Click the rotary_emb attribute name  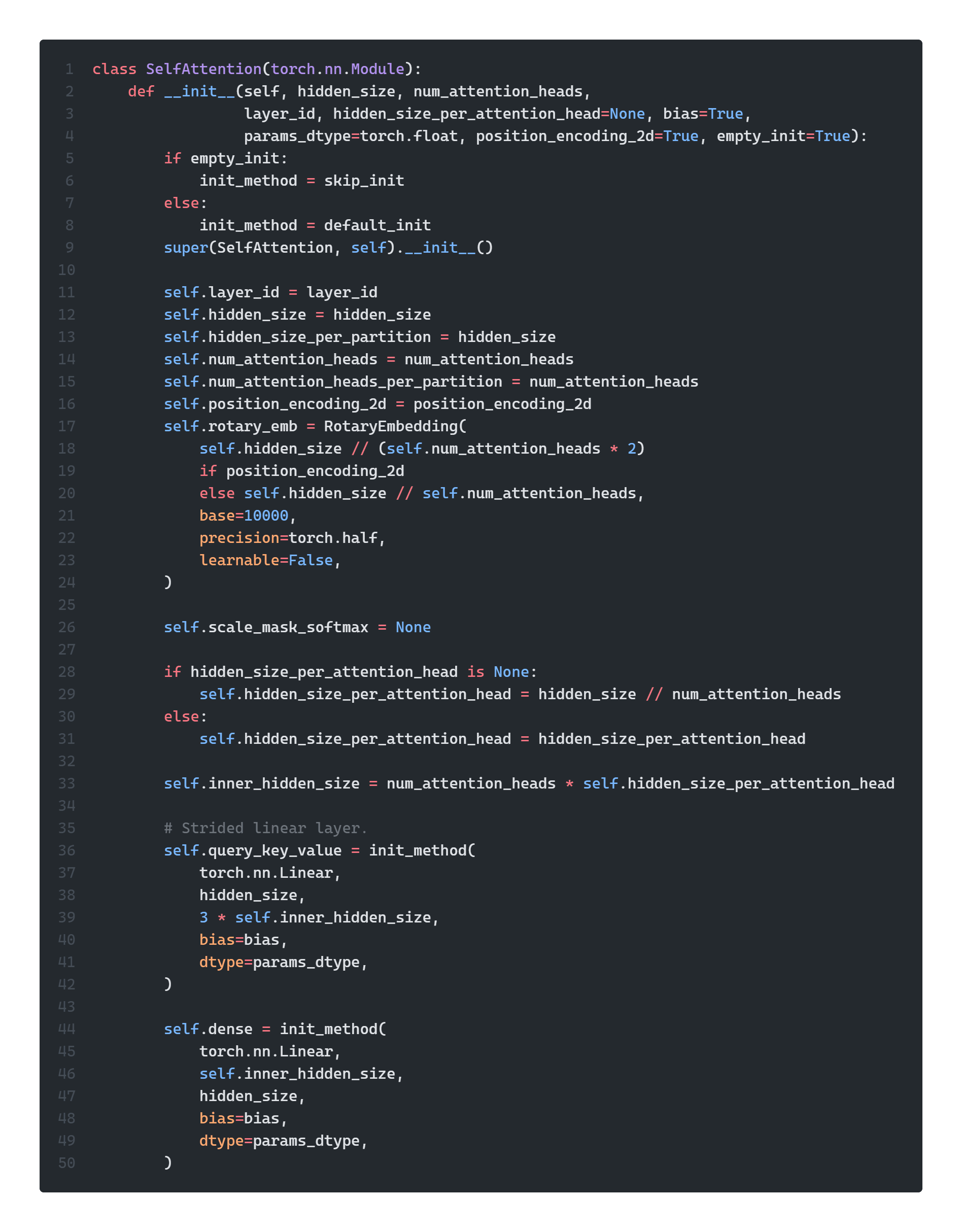[x=252, y=426]
